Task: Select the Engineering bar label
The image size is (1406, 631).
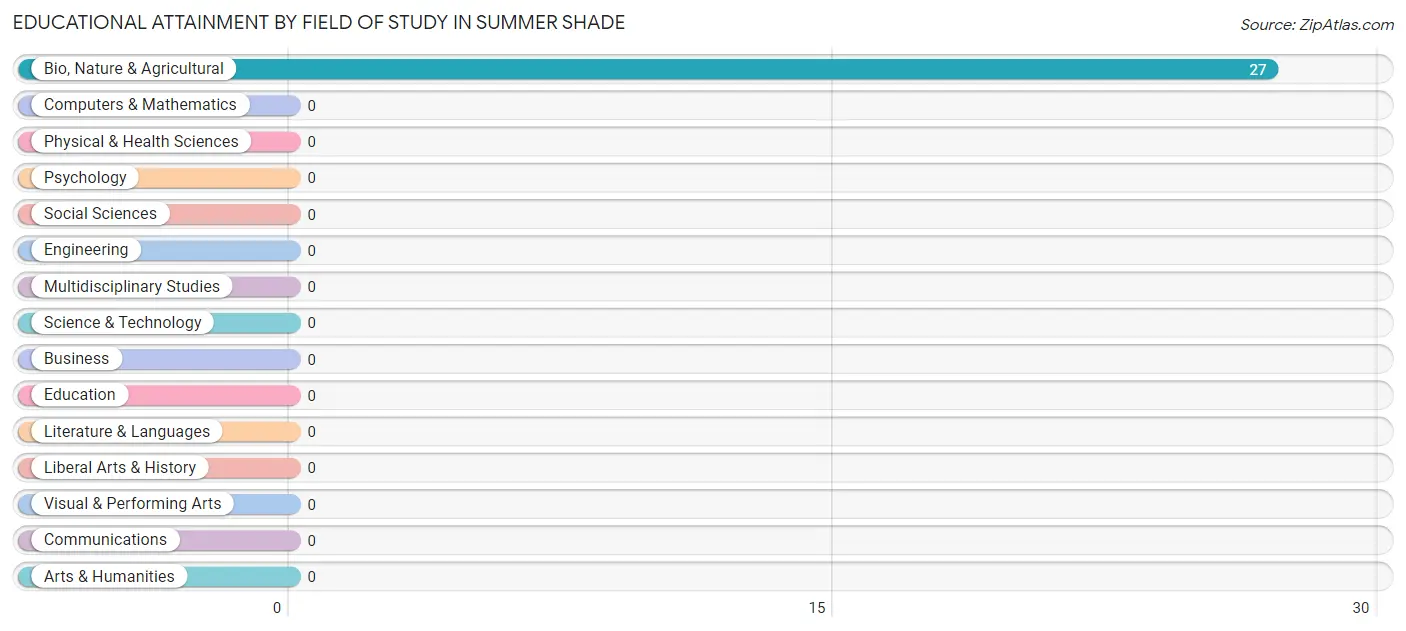Action: (86, 250)
